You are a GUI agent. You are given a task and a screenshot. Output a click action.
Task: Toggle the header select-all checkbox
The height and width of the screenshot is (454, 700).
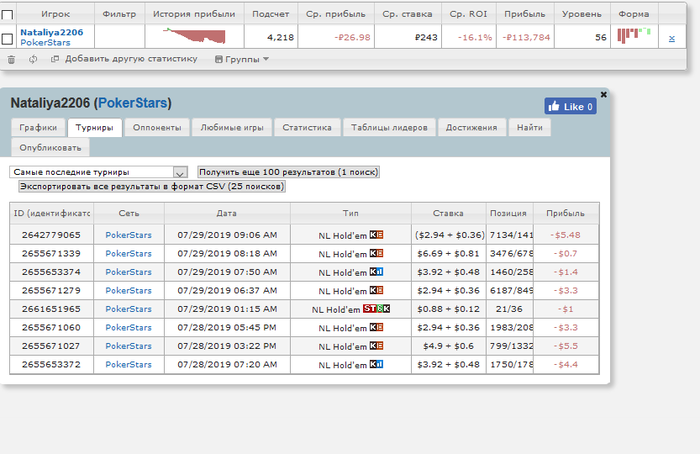tap(8, 14)
